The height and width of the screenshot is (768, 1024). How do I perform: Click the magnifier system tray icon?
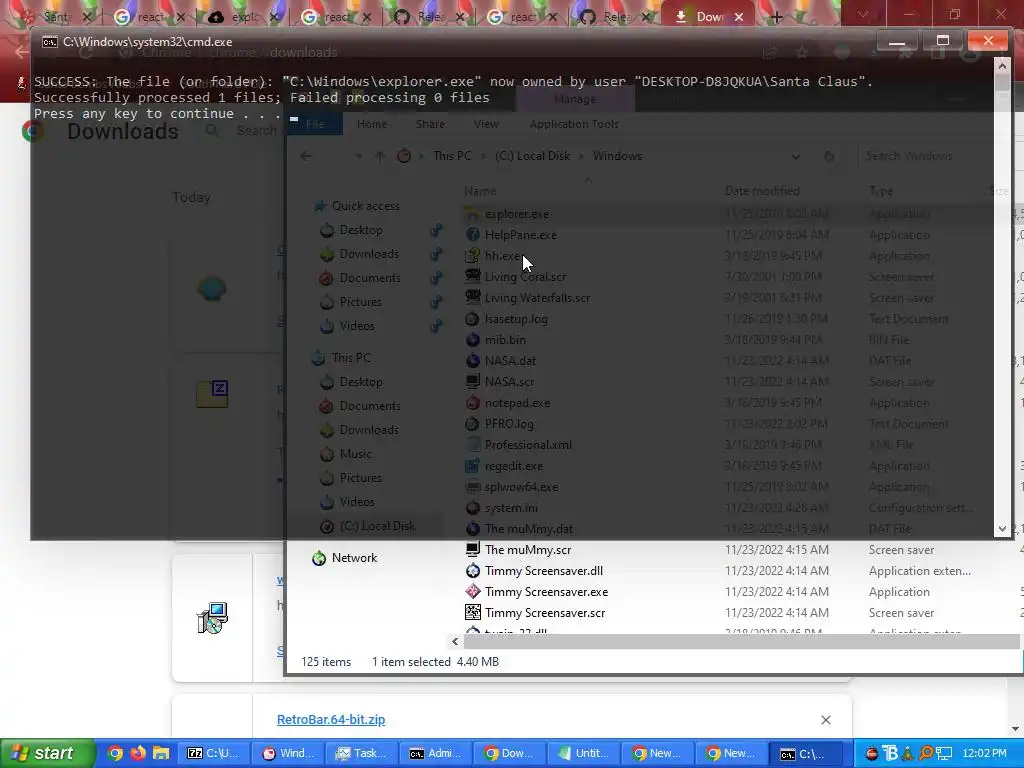coord(926,754)
